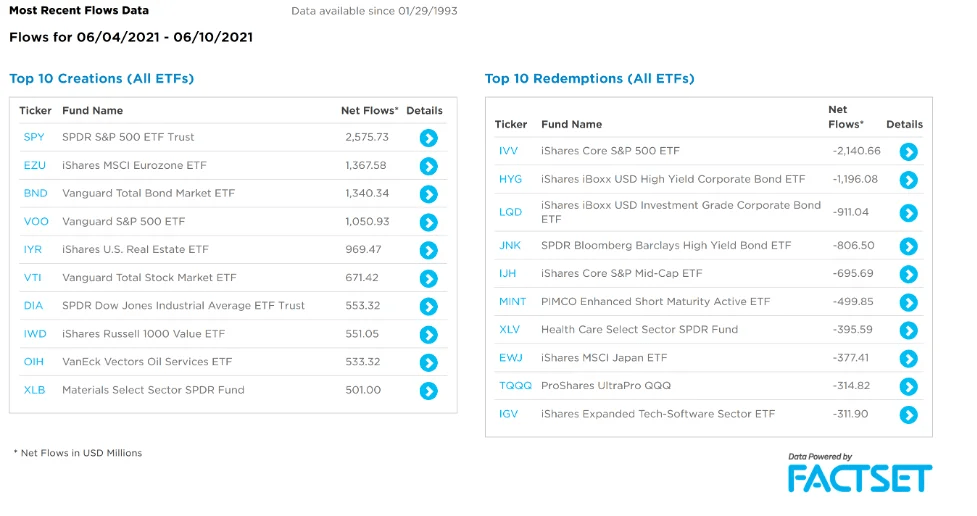Click the VOO ticker link
Image resolution: width=977 pixels, height=516 pixels.
pos(36,221)
